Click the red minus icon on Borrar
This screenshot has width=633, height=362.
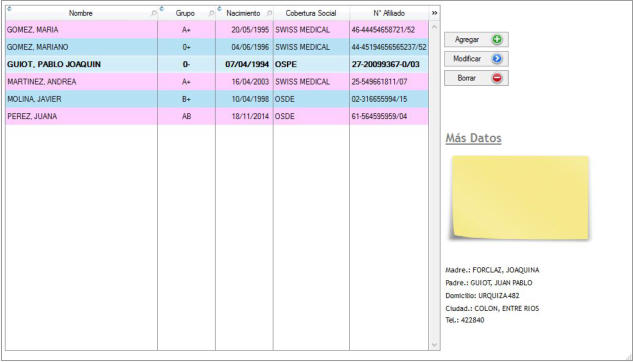[497, 78]
